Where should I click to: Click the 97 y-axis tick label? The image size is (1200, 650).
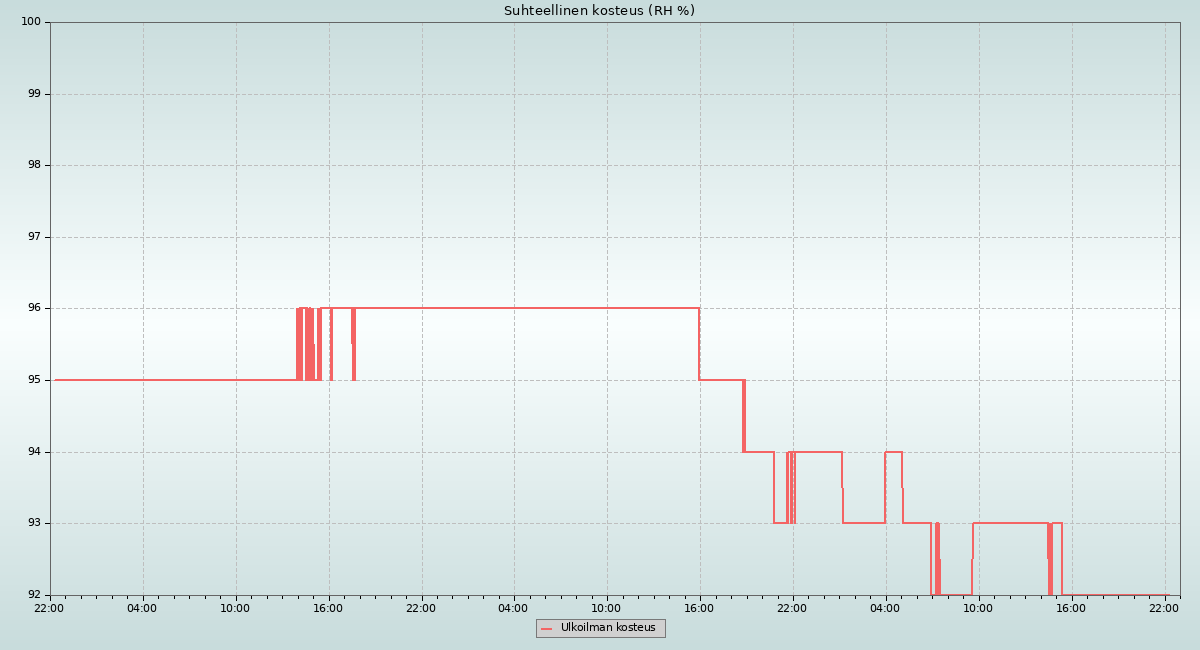34,237
